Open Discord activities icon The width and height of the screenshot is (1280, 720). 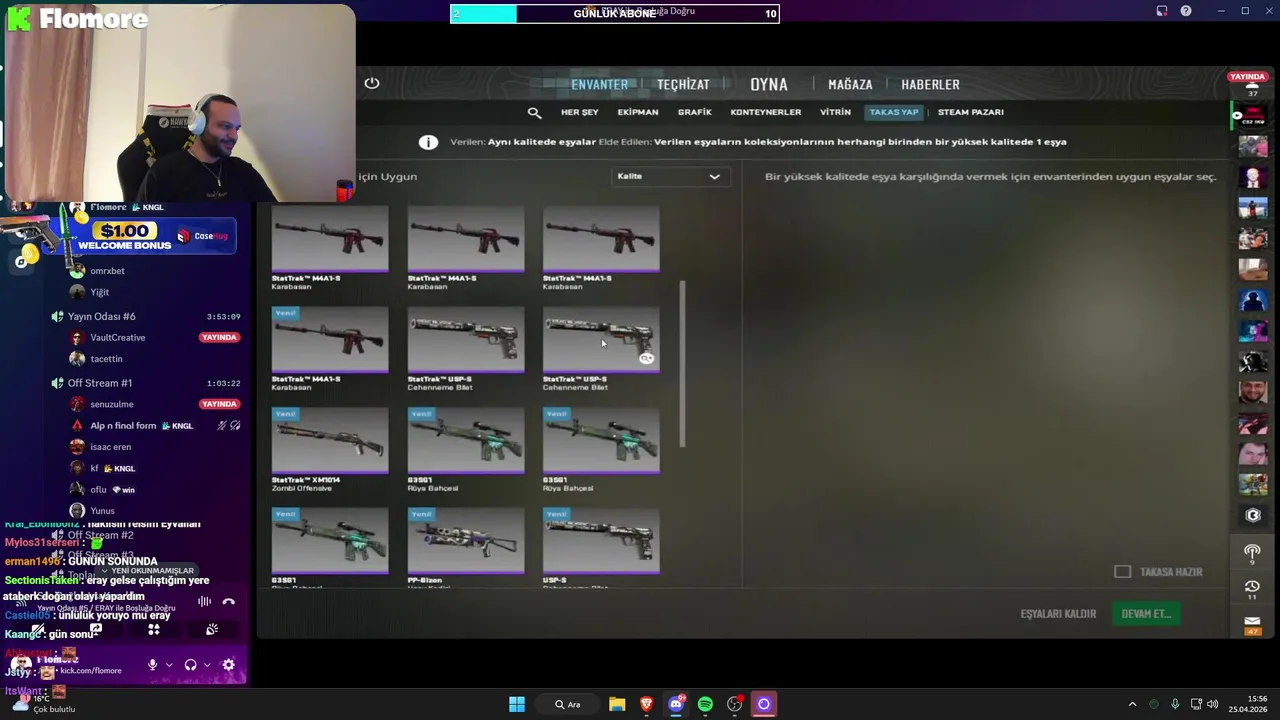(x=154, y=629)
